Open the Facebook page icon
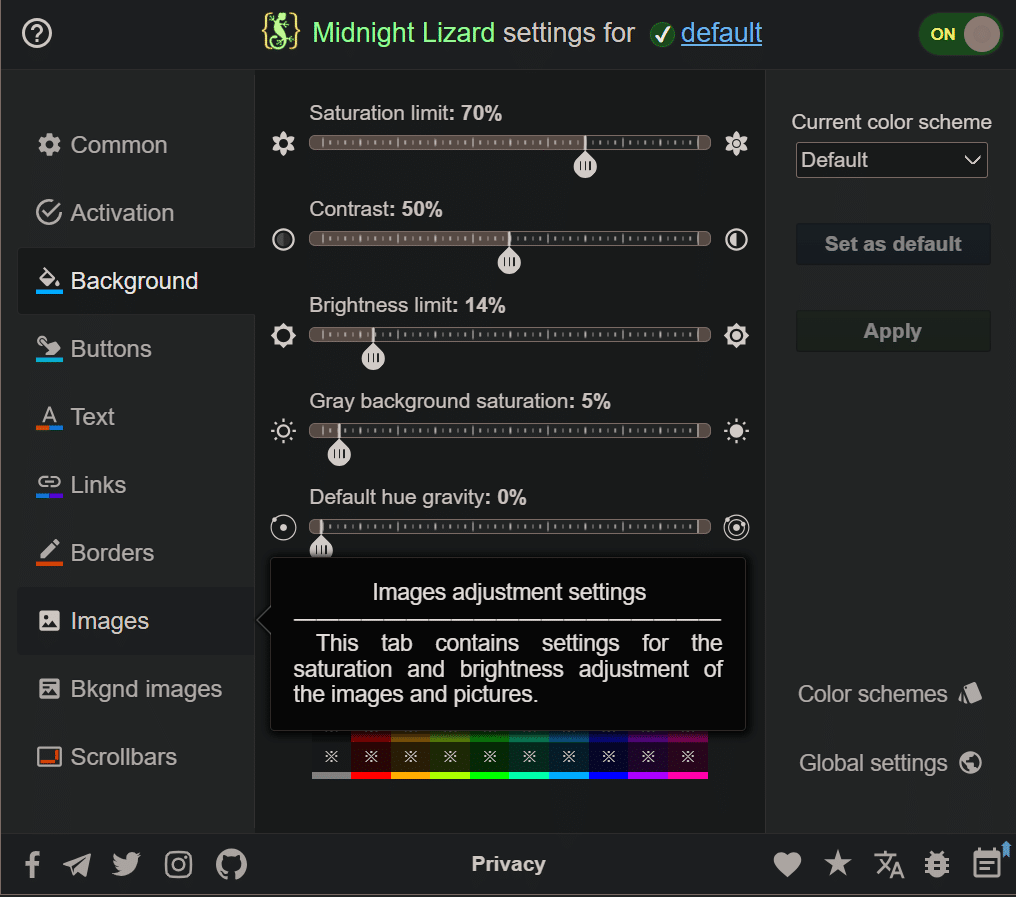Image resolution: width=1016 pixels, height=897 pixels. 32,865
